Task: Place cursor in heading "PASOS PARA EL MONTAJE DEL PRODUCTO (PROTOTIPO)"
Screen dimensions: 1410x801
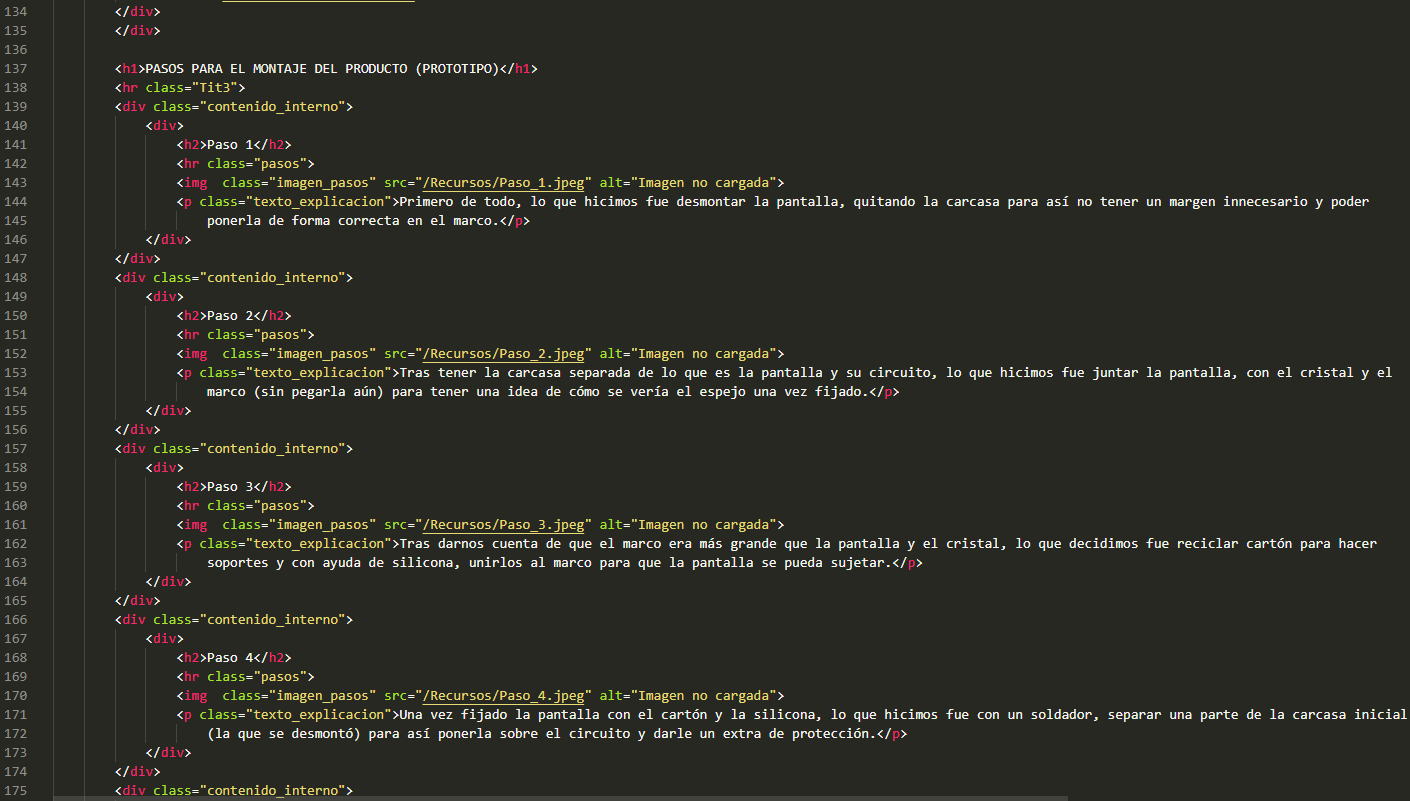Action: click(x=322, y=68)
